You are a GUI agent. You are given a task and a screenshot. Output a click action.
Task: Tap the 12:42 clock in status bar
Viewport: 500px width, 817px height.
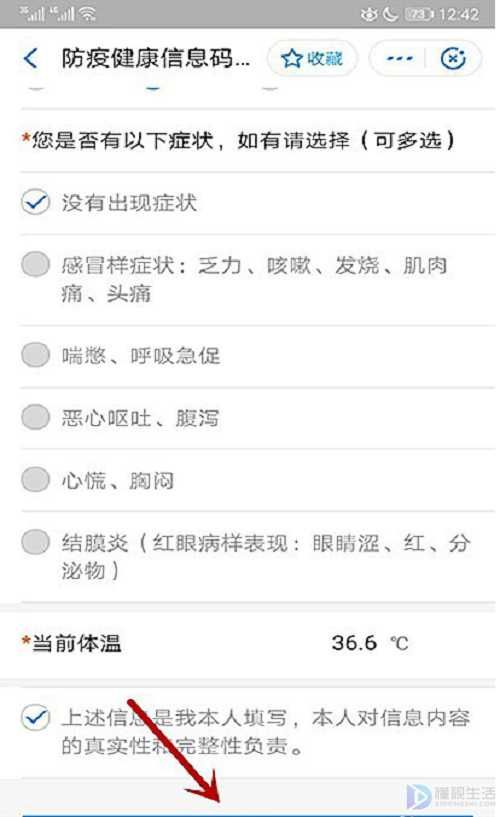(x=459, y=14)
